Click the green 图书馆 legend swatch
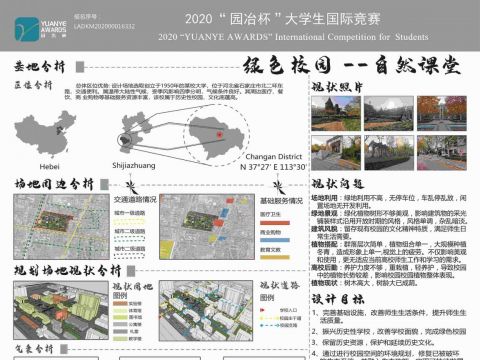 [120, 317]
